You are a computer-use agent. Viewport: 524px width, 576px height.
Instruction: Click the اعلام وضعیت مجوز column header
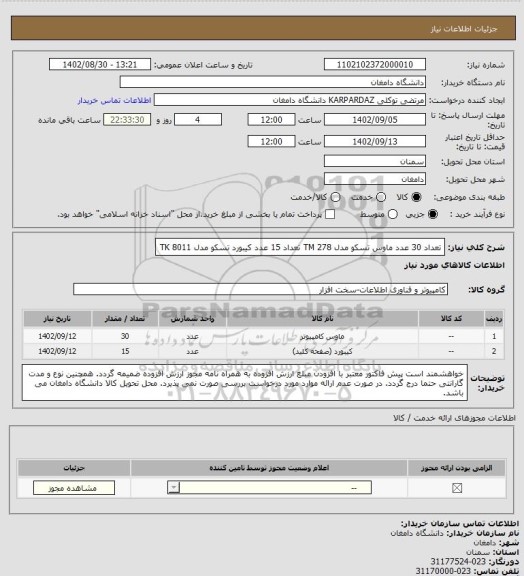click(x=269, y=468)
